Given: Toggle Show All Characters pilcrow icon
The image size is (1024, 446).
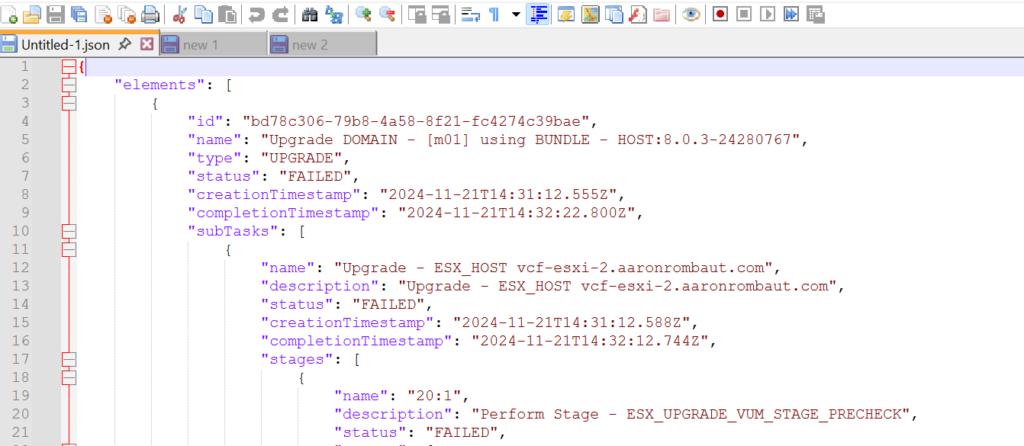Looking at the screenshot, I should click(494, 14).
